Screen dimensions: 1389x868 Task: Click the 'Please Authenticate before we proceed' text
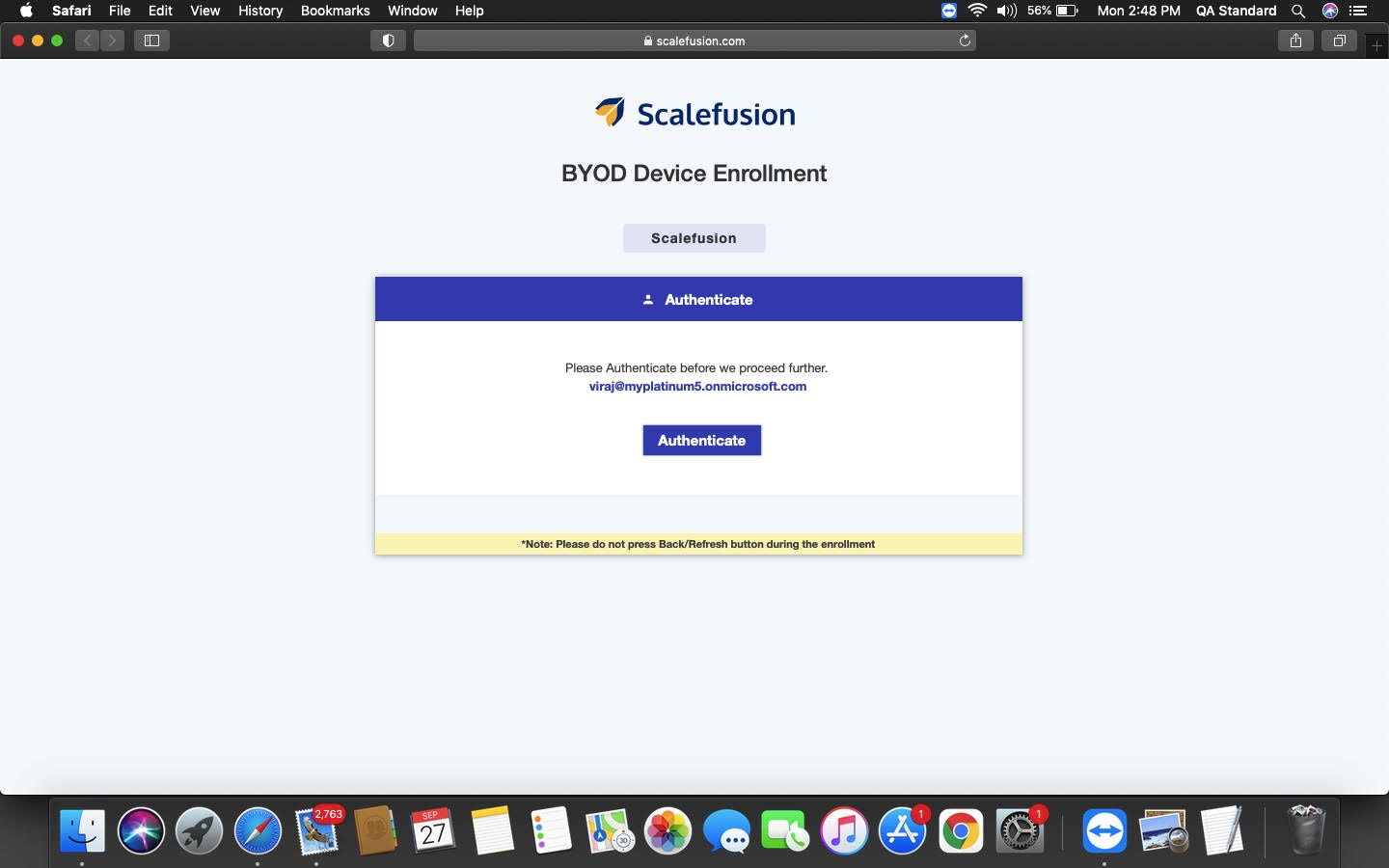[696, 367]
